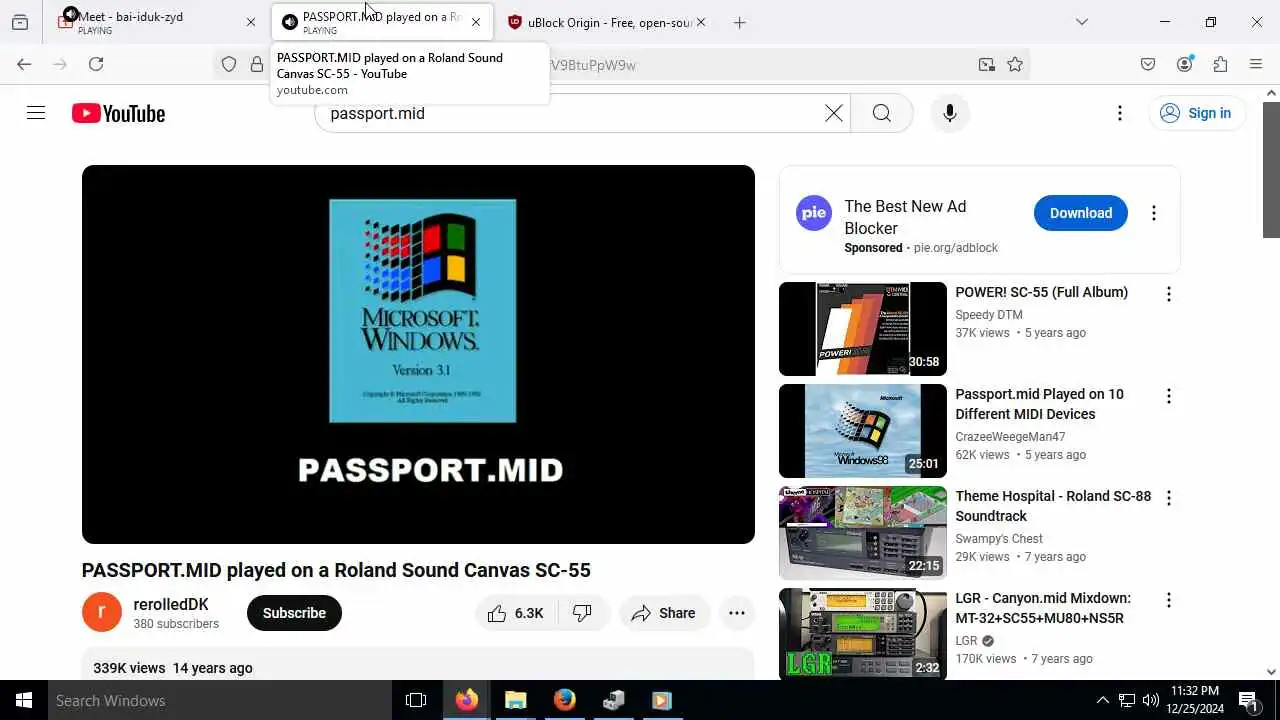Viewport: 1280px width, 720px height.
Task: Search with your voice microphone icon
Action: [x=950, y=113]
